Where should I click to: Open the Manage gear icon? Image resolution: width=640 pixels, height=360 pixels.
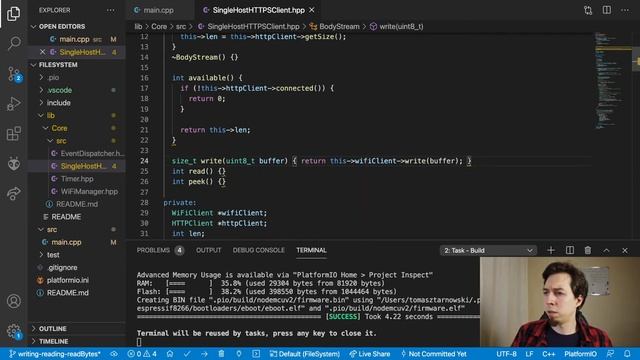[13, 331]
